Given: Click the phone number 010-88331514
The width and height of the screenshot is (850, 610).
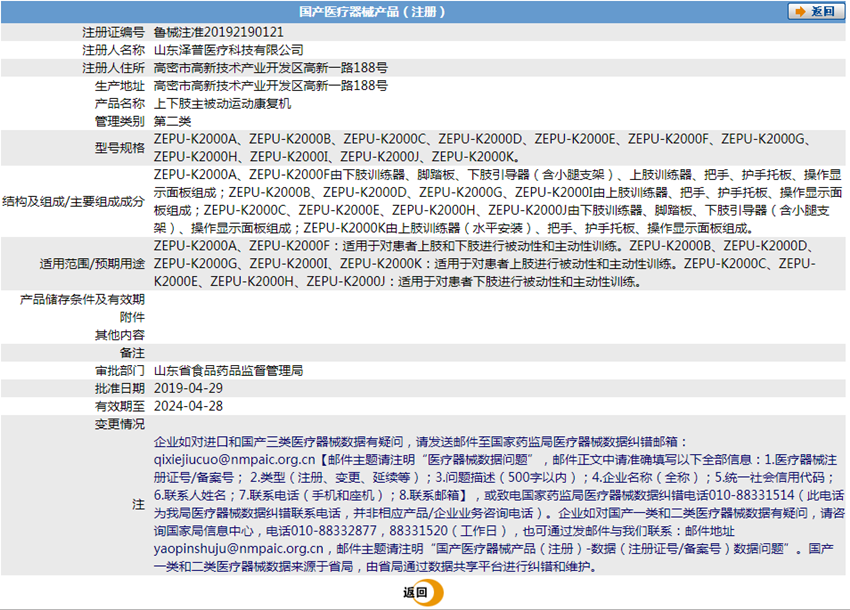Looking at the screenshot, I should click(751, 496).
